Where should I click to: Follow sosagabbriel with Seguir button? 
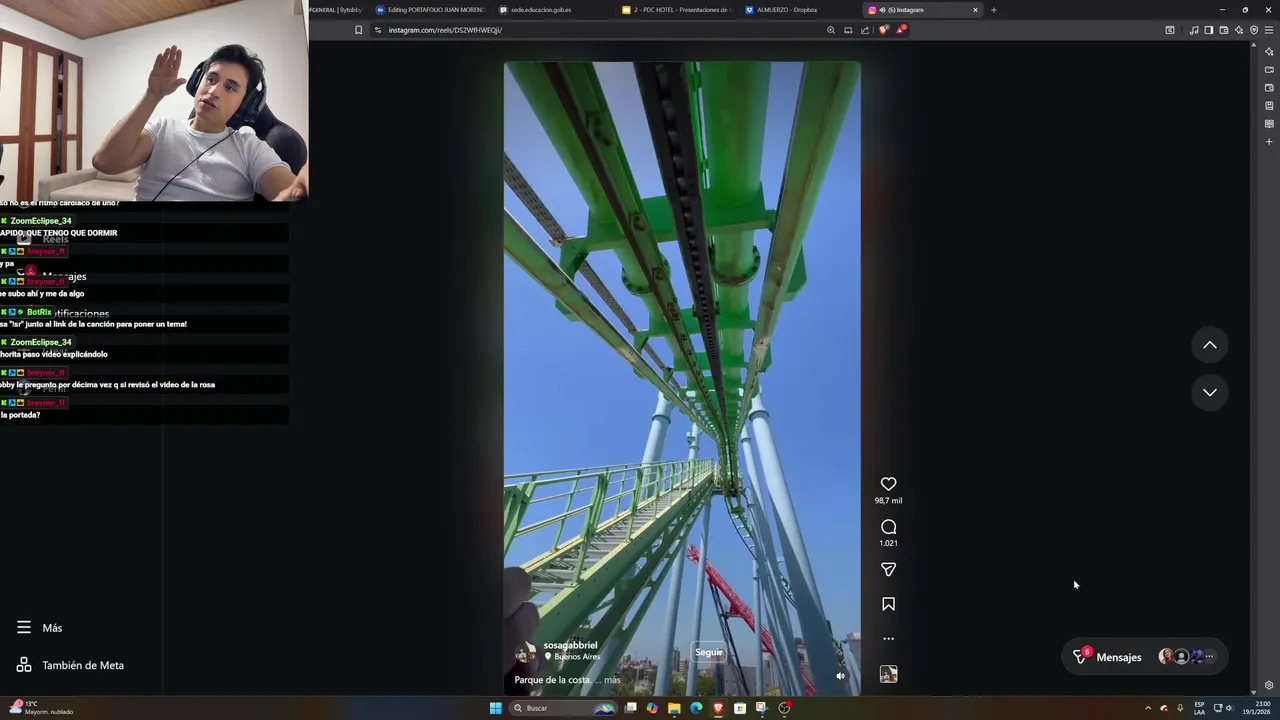[709, 652]
